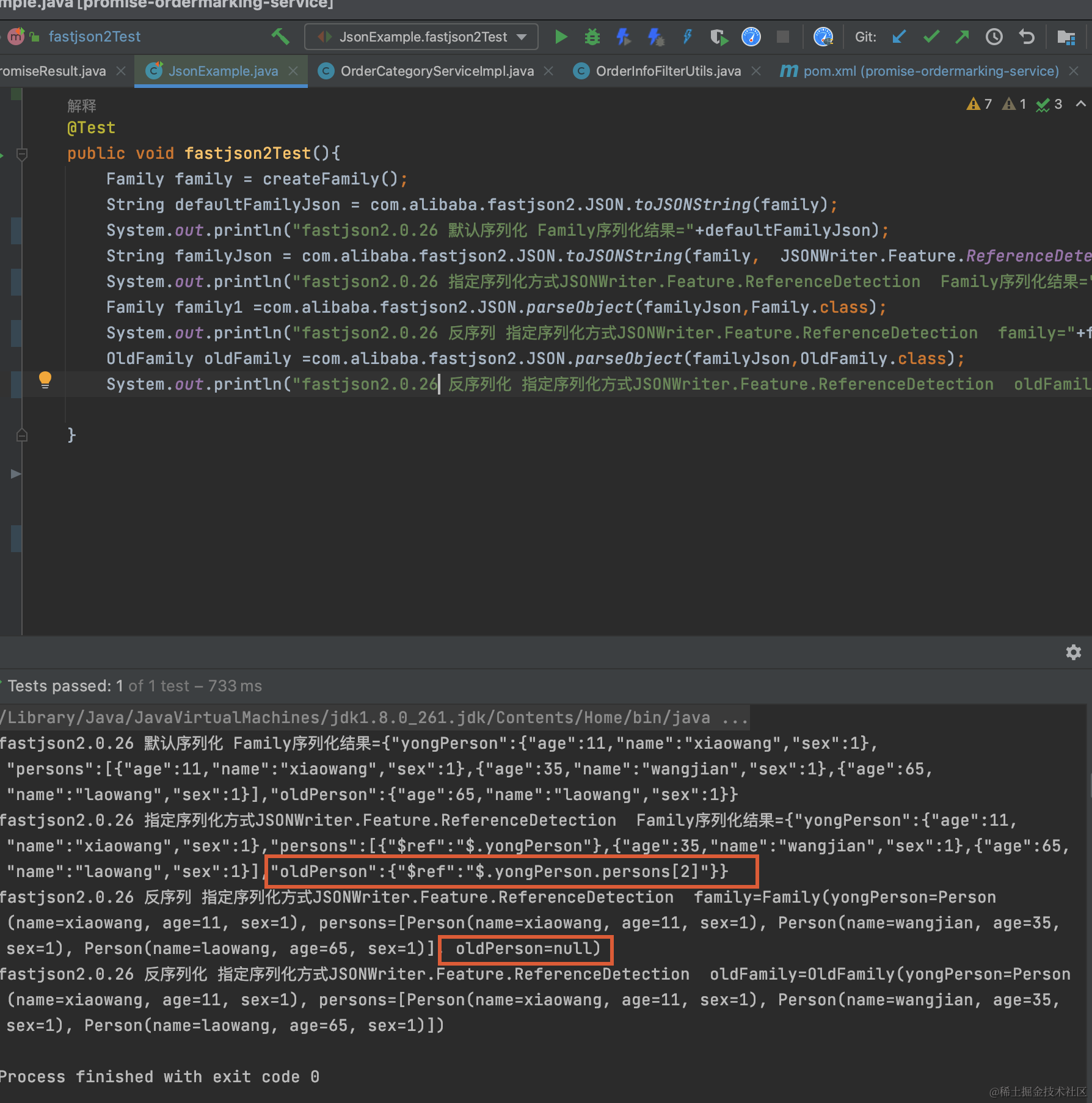This screenshot has height=1103, width=1092.
Task: Close the JsonExample.java tab
Action: pyautogui.click(x=294, y=71)
